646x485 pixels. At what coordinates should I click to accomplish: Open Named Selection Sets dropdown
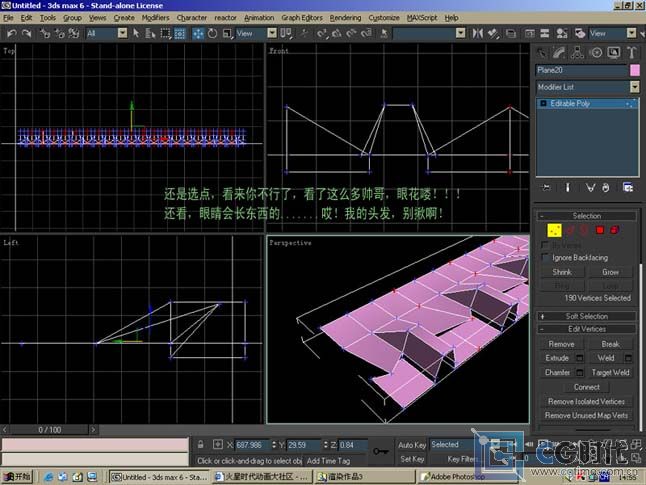click(x=429, y=33)
